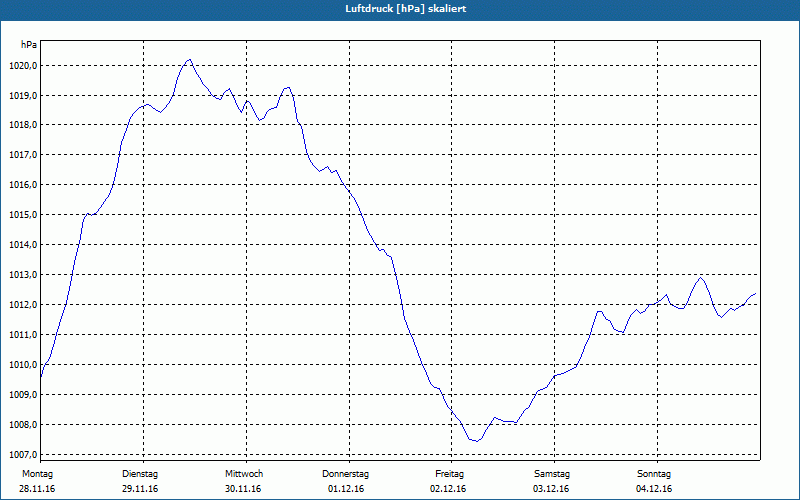Click the chart title 'Luftdruck [hPa] skaliert'

(406, 9)
